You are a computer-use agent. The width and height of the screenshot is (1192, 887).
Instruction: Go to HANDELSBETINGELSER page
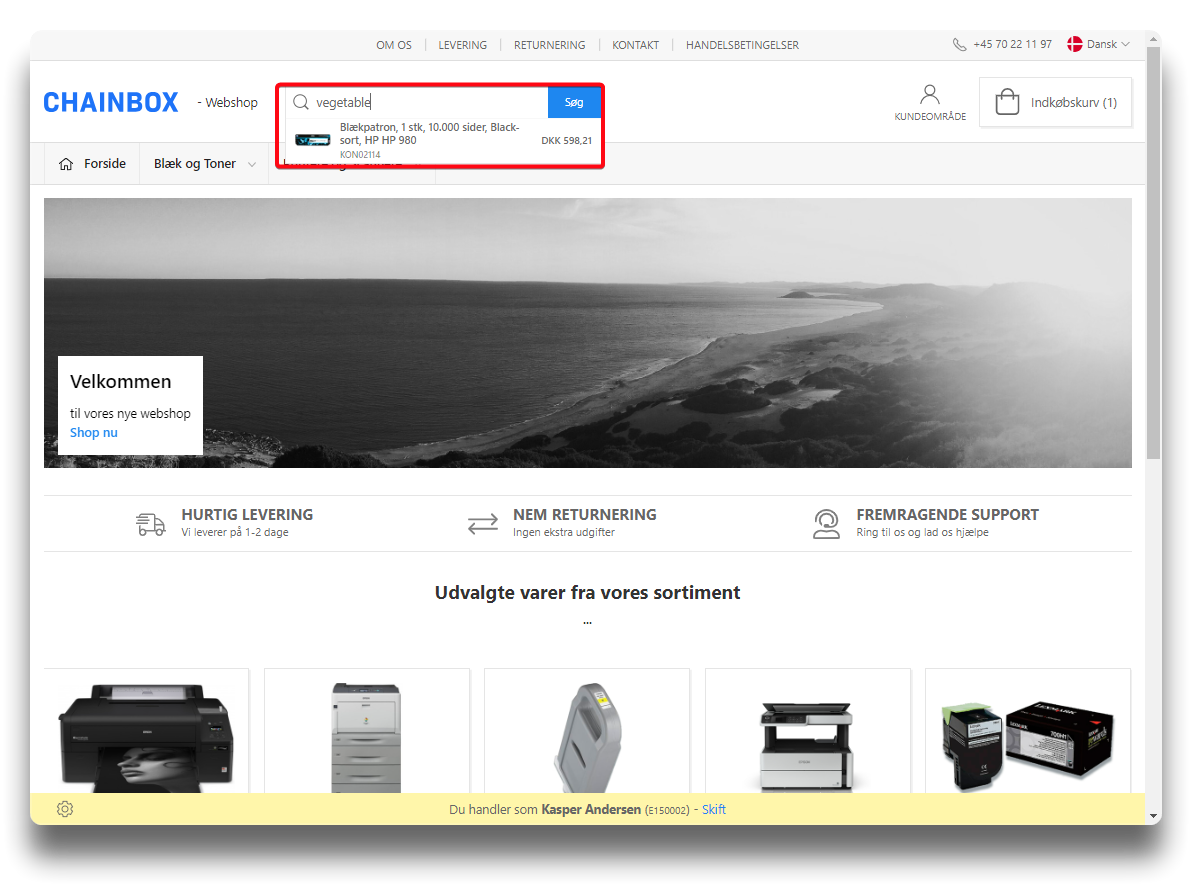[742, 45]
